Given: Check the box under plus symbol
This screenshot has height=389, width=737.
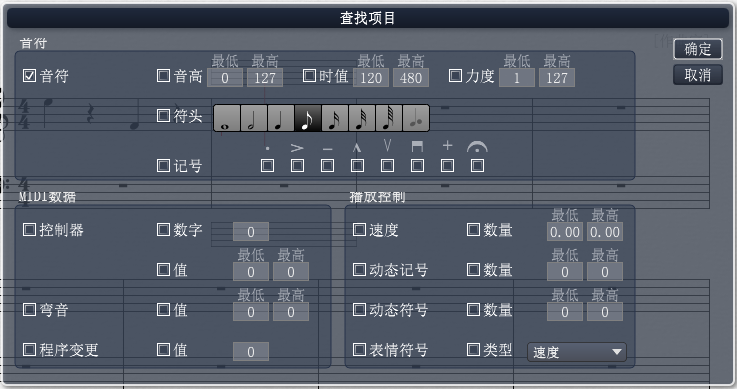Looking at the screenshot, I should pyautogui.click(x=447, y=165).
